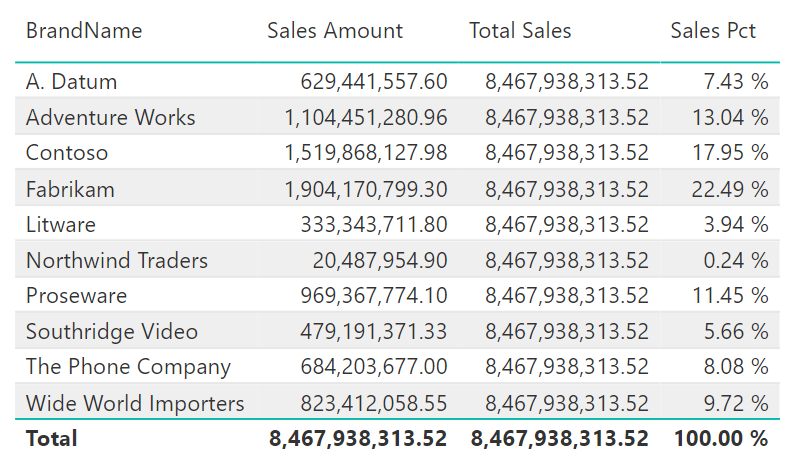Click the 9.72 % cell
This screenshot has height=476, width=796.
[736, 404]
